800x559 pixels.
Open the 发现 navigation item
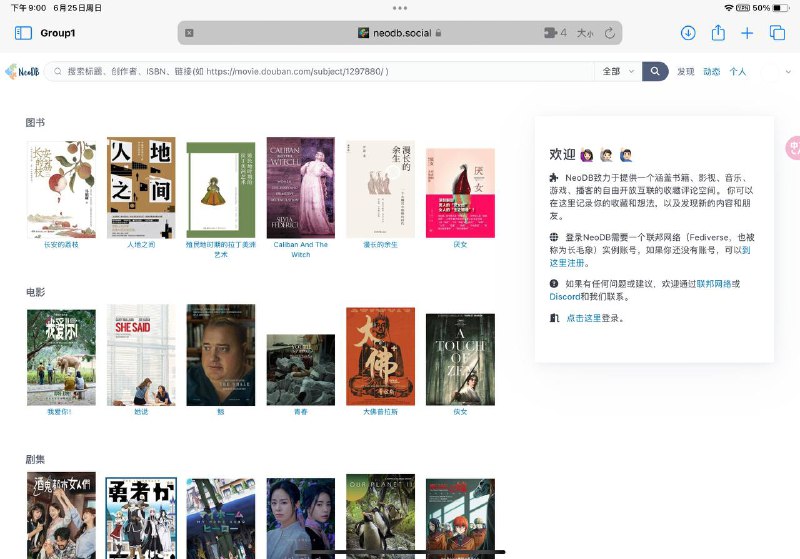685,72
